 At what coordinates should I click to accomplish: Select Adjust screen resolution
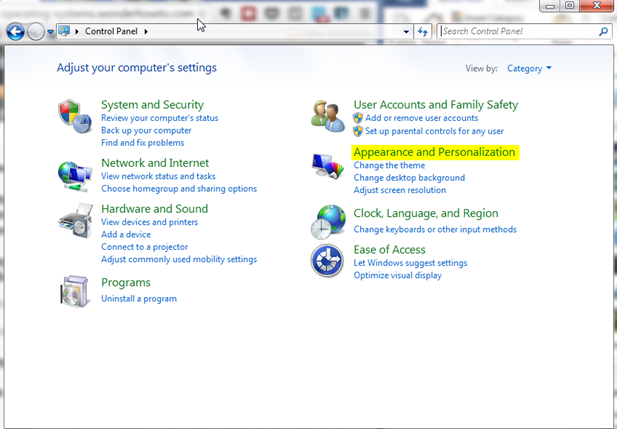(400, 190)
